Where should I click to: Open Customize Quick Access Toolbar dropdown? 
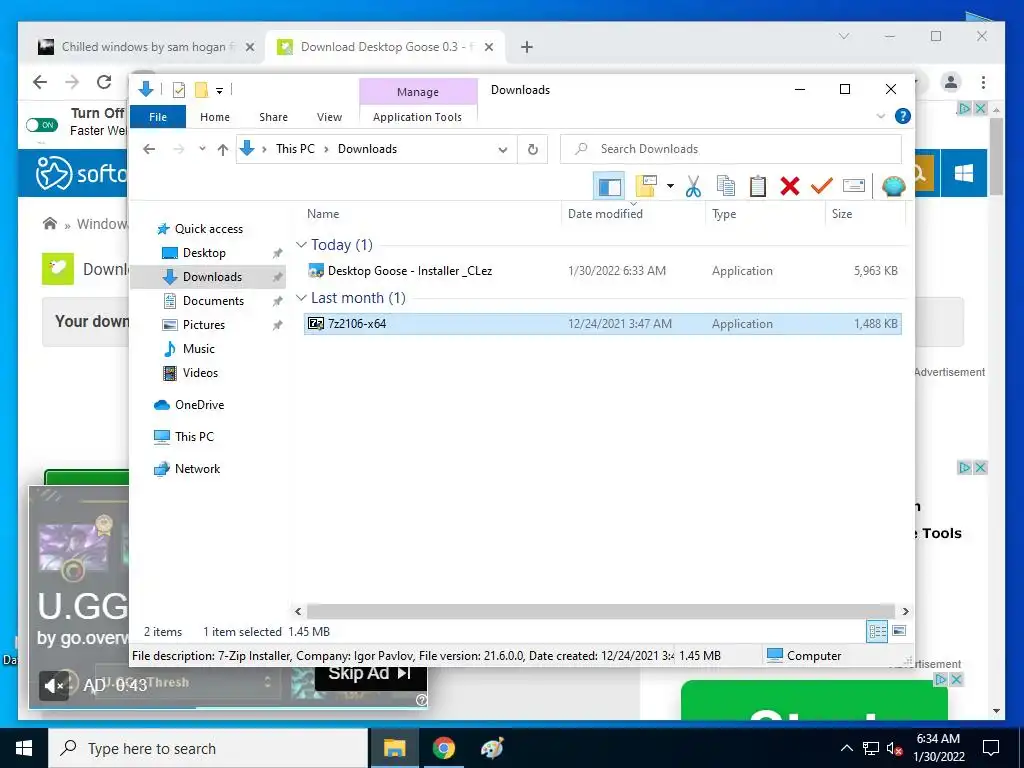click(219, 91)
